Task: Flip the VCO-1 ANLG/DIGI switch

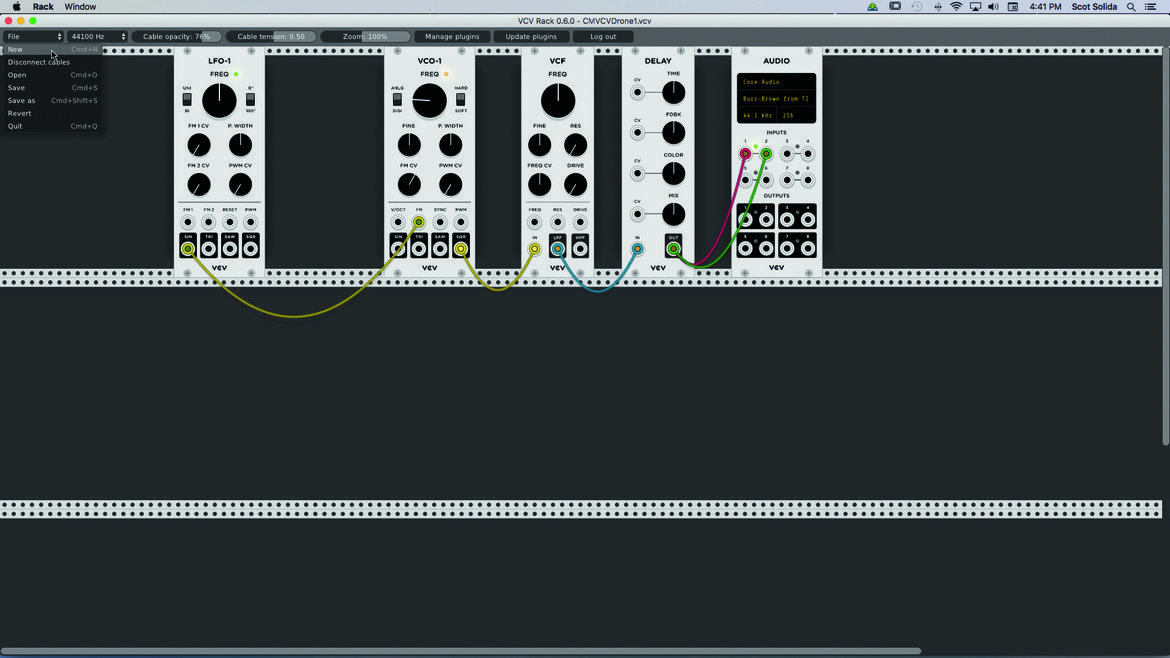Action: pos(398,99)
